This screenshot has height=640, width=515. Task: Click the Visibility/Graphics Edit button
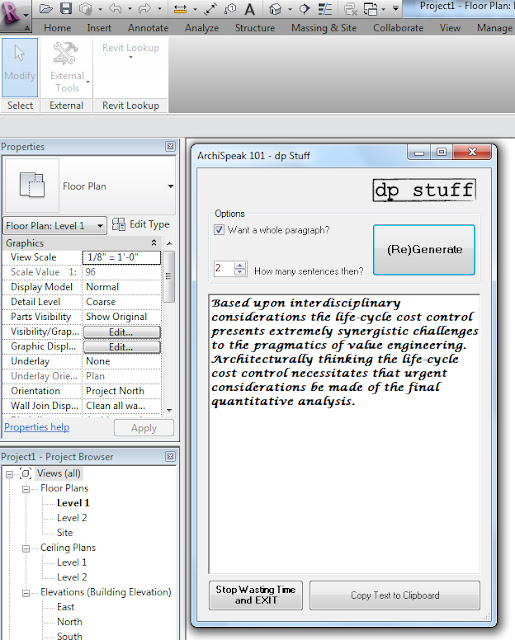[x=122, y=332]
